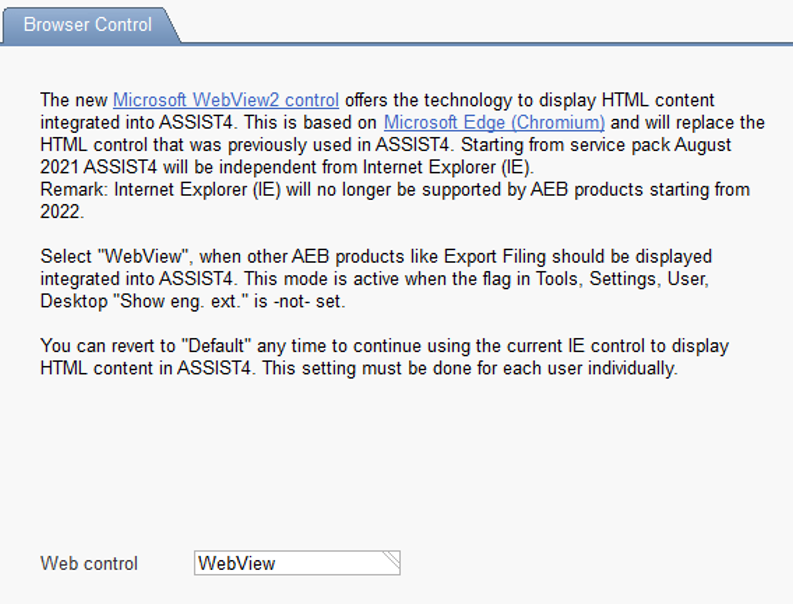793x604 pixels.
Task: Open the Microsoft WebView2 control link
Action: [x=226, y=100]
